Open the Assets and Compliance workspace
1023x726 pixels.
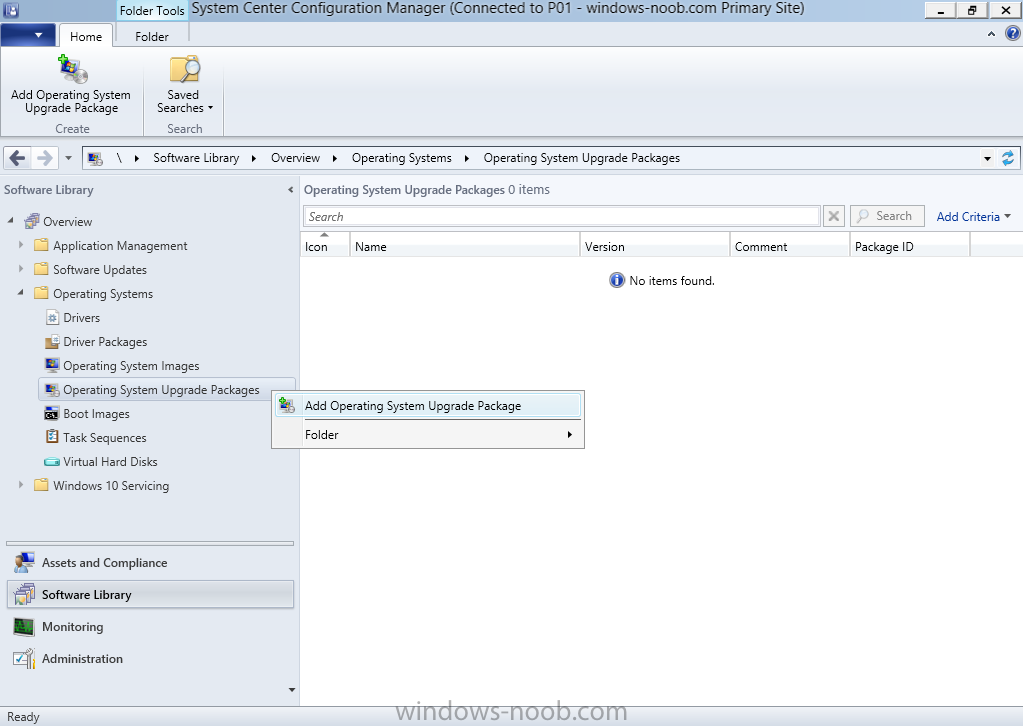(x=150, y=562)
